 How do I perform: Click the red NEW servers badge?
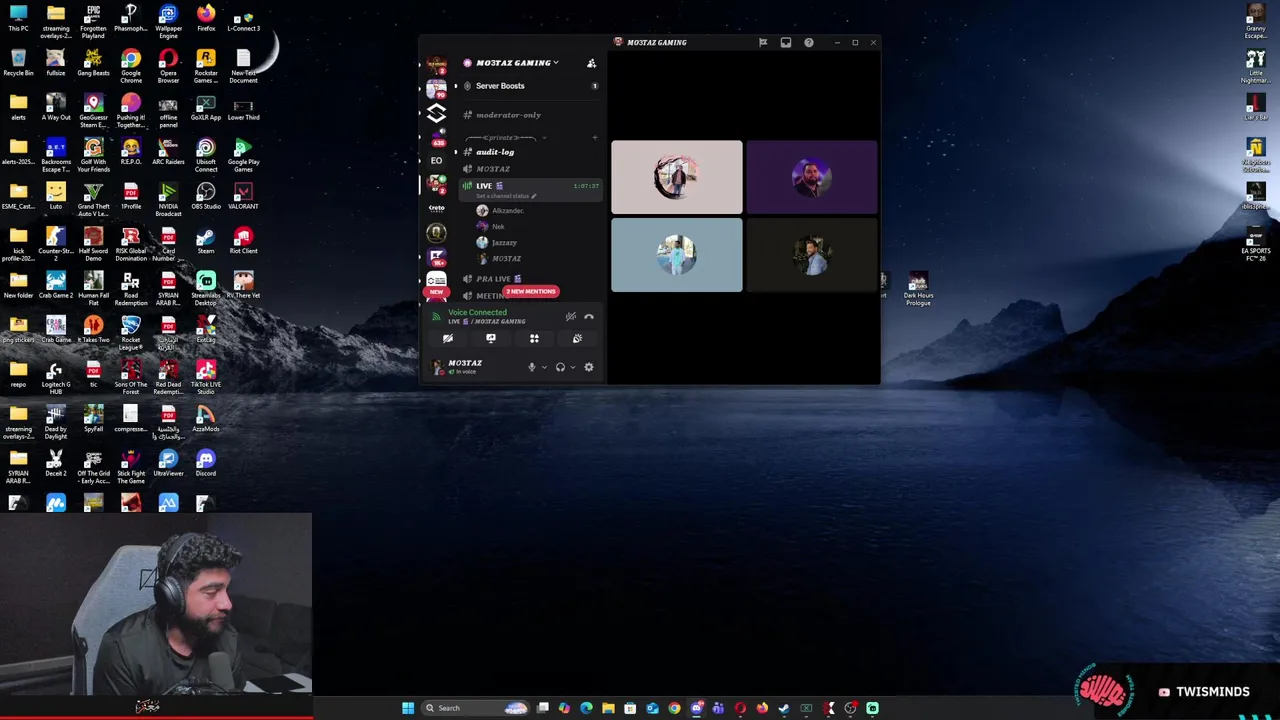pyautogui.click(x=436, y=293)
